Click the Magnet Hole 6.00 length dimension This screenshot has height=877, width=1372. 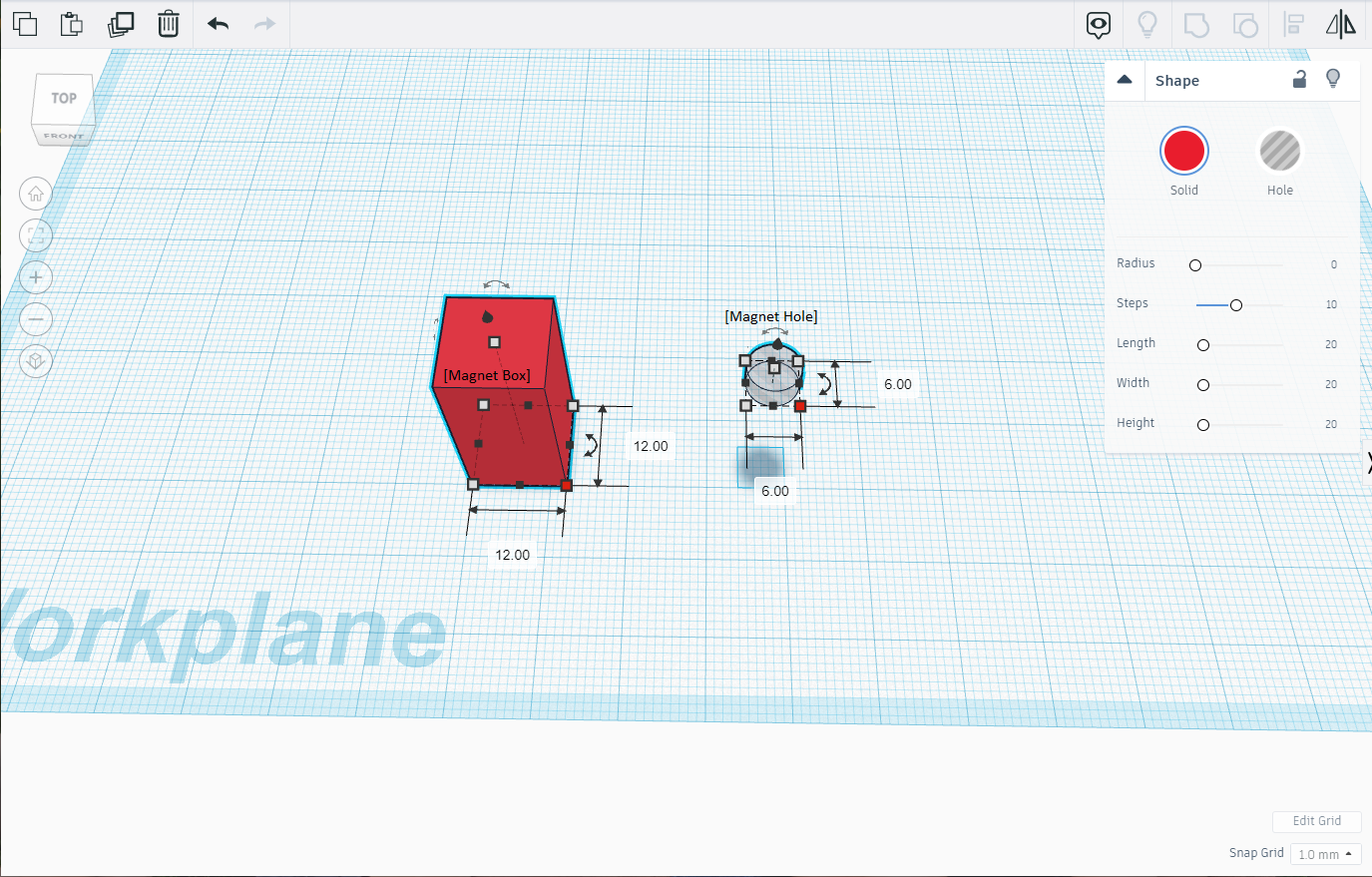click(x=898, y=384)
